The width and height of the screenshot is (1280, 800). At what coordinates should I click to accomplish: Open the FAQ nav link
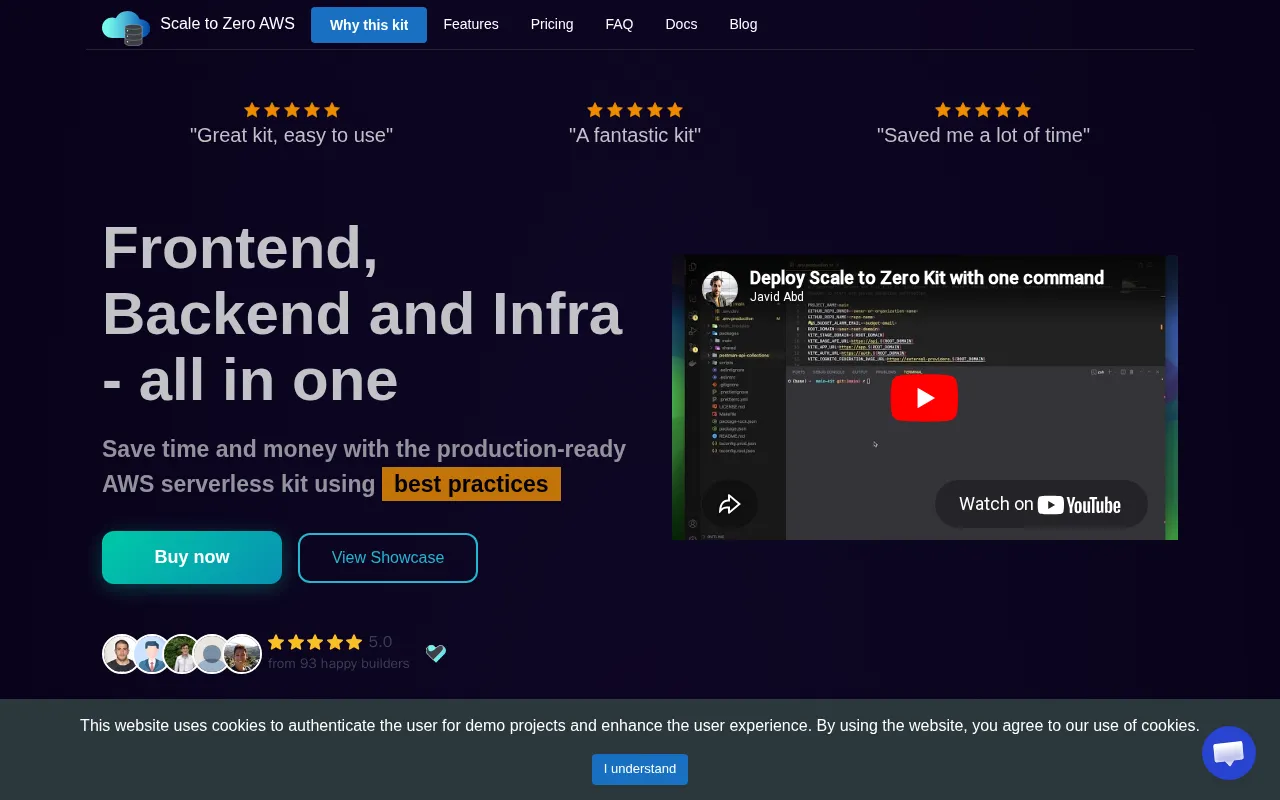pos(619,24)
